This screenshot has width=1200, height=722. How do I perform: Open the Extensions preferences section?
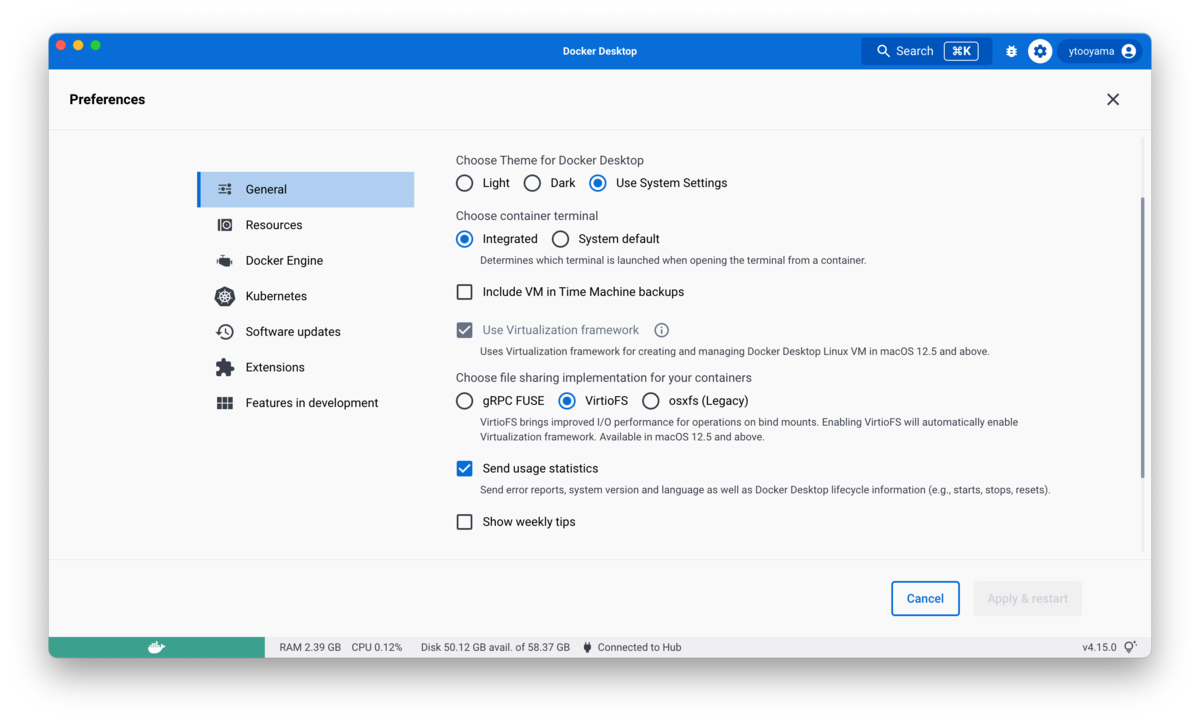click(306, 367)
